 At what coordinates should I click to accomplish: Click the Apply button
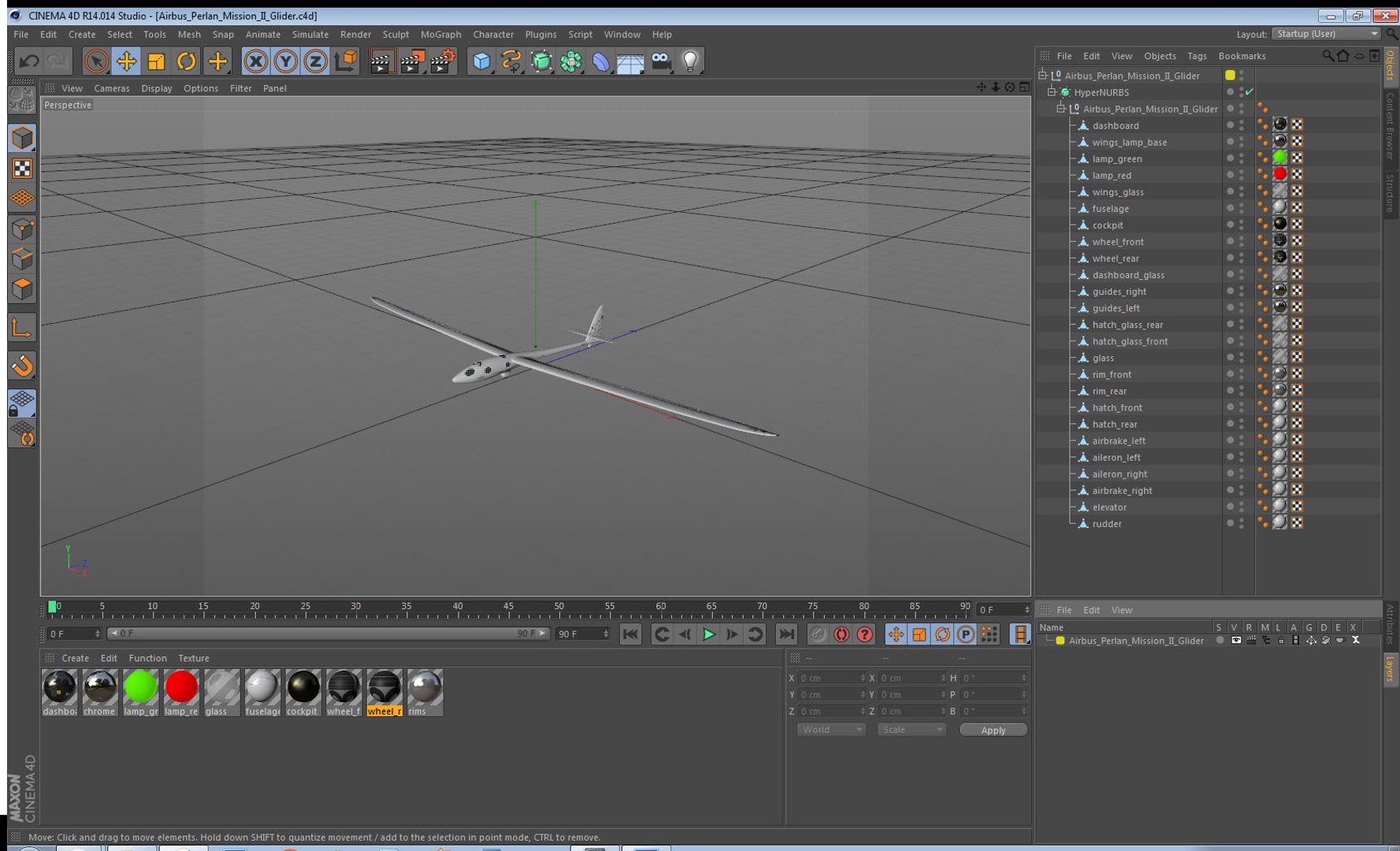click(993, 730)
